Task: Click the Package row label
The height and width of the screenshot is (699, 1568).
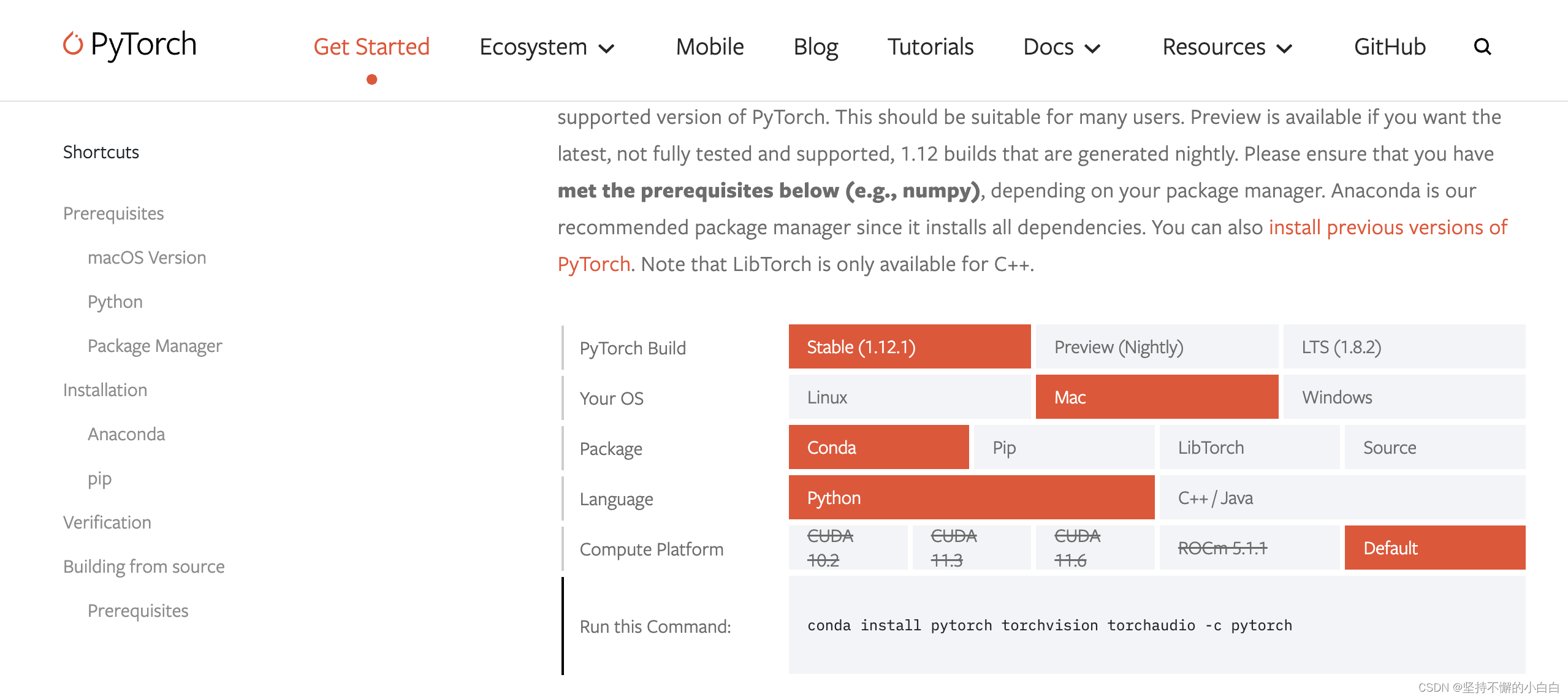Action: tap(611, 449)
